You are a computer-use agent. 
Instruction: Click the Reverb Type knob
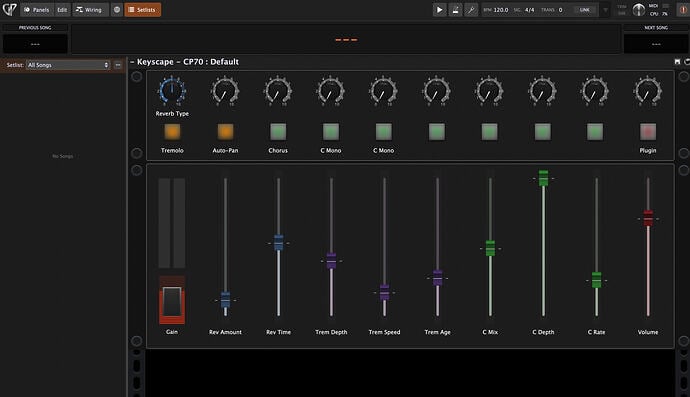172,91
